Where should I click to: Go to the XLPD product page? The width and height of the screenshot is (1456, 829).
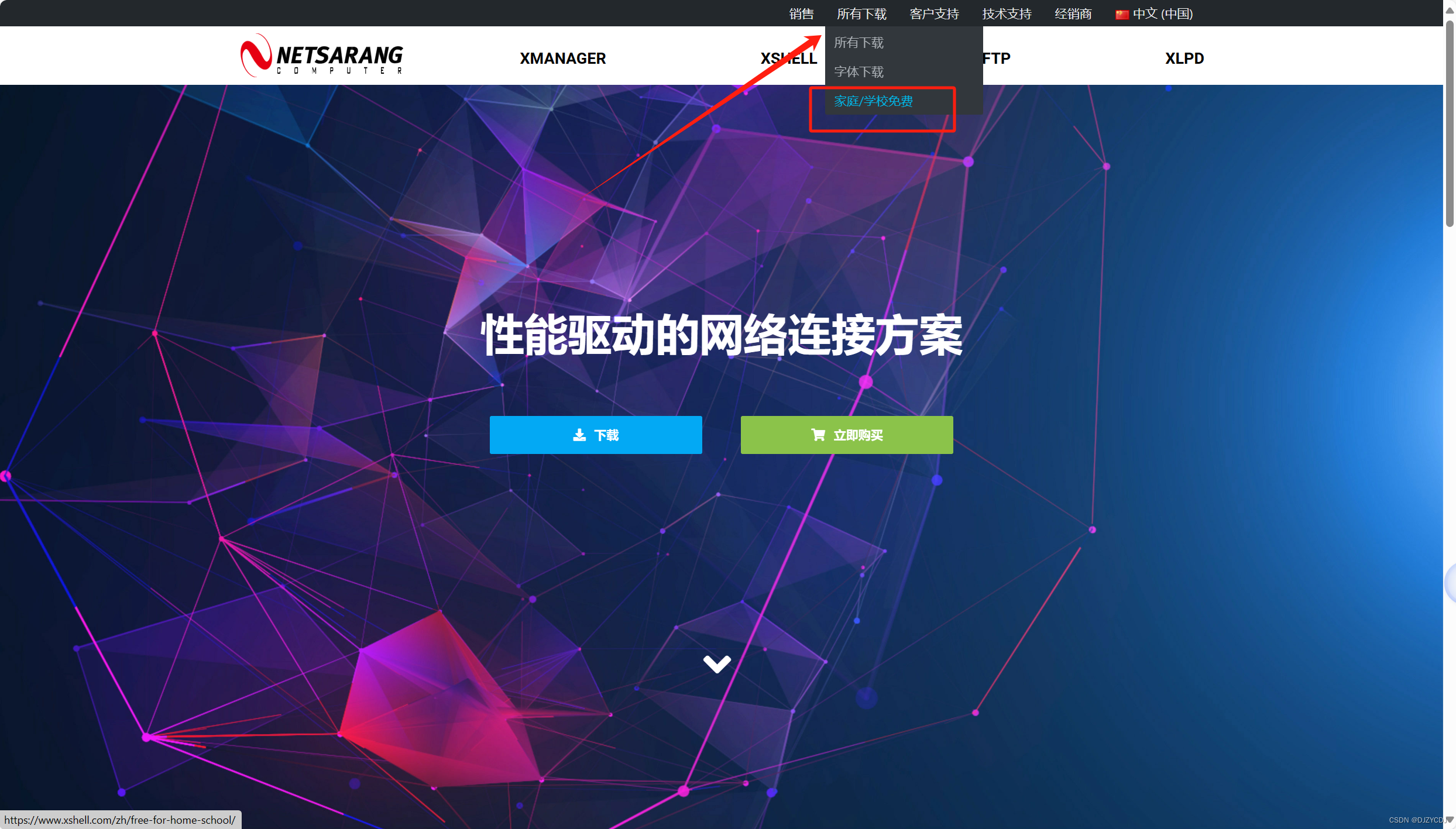1184,59
